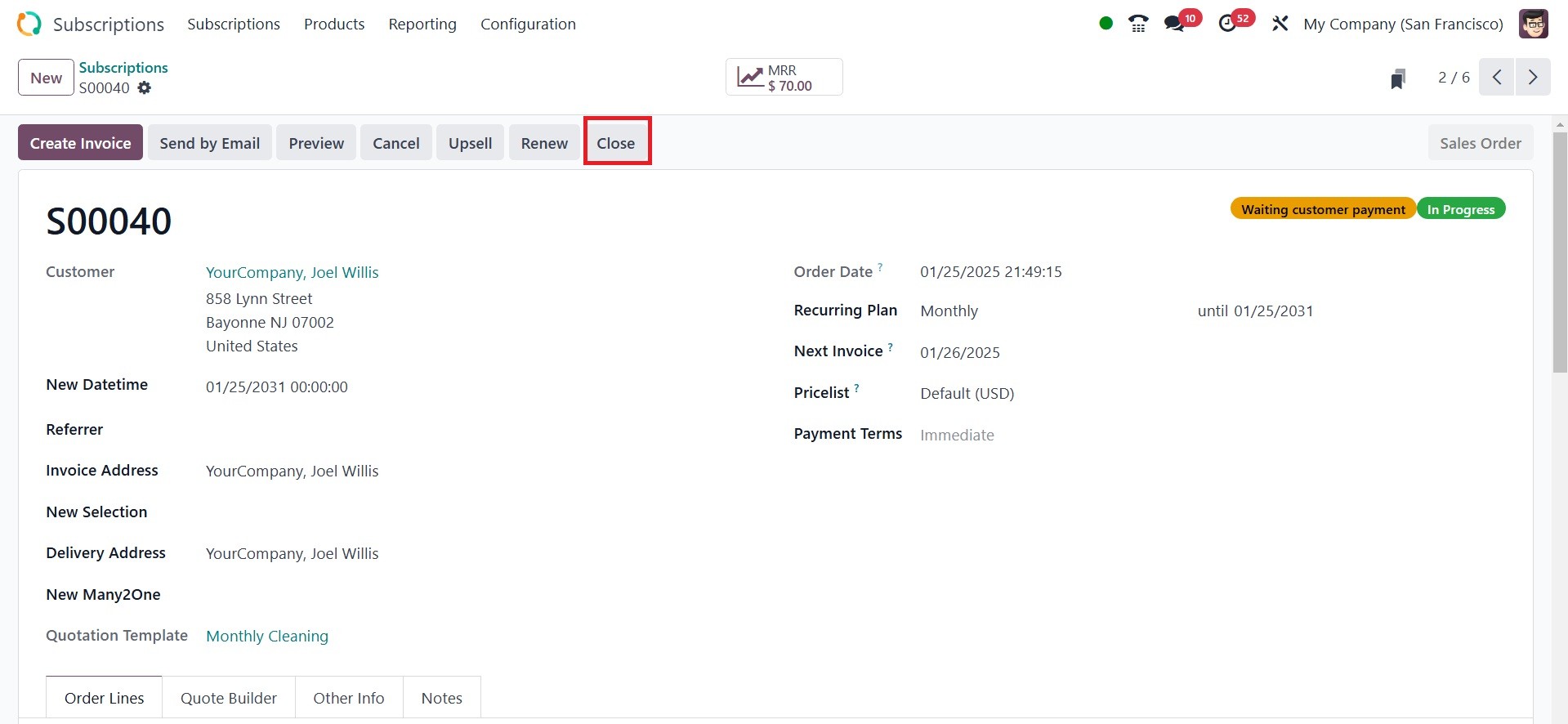Open the Pricelist Default (USD) field
This screenshot has height=724, width=1568.
(x=967, y=393)
